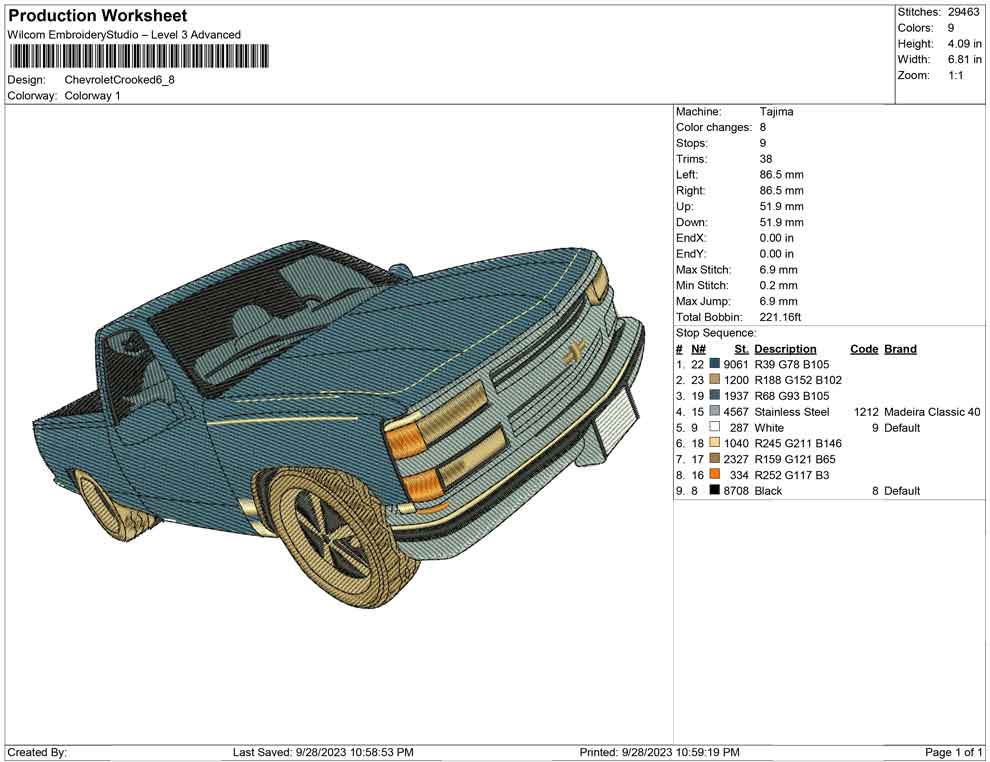Click the St. column header
The height and width of the screenshot is (762, 990).
(741, 349)
